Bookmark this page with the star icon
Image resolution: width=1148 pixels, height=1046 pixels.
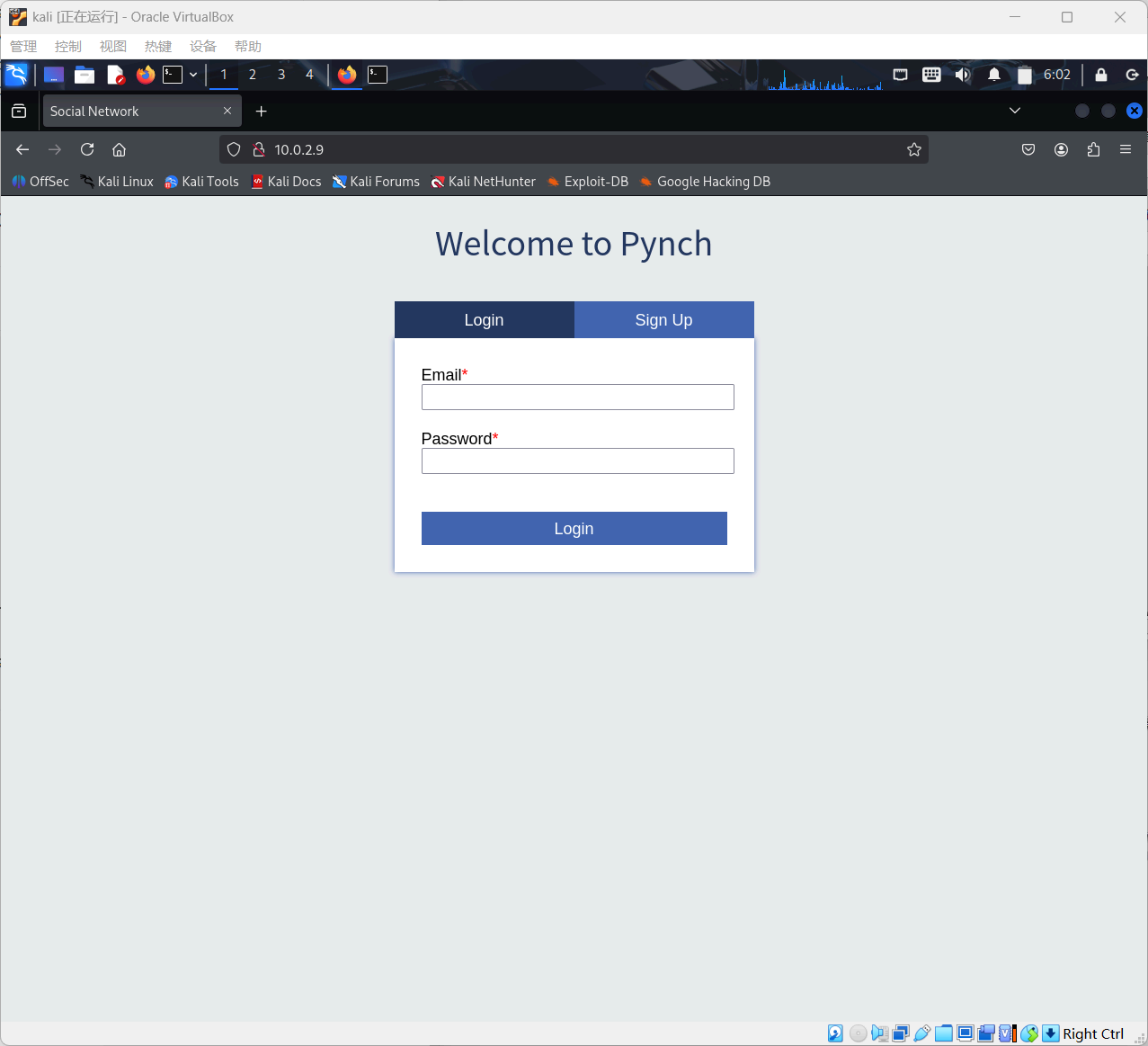(x=913, y=149)
